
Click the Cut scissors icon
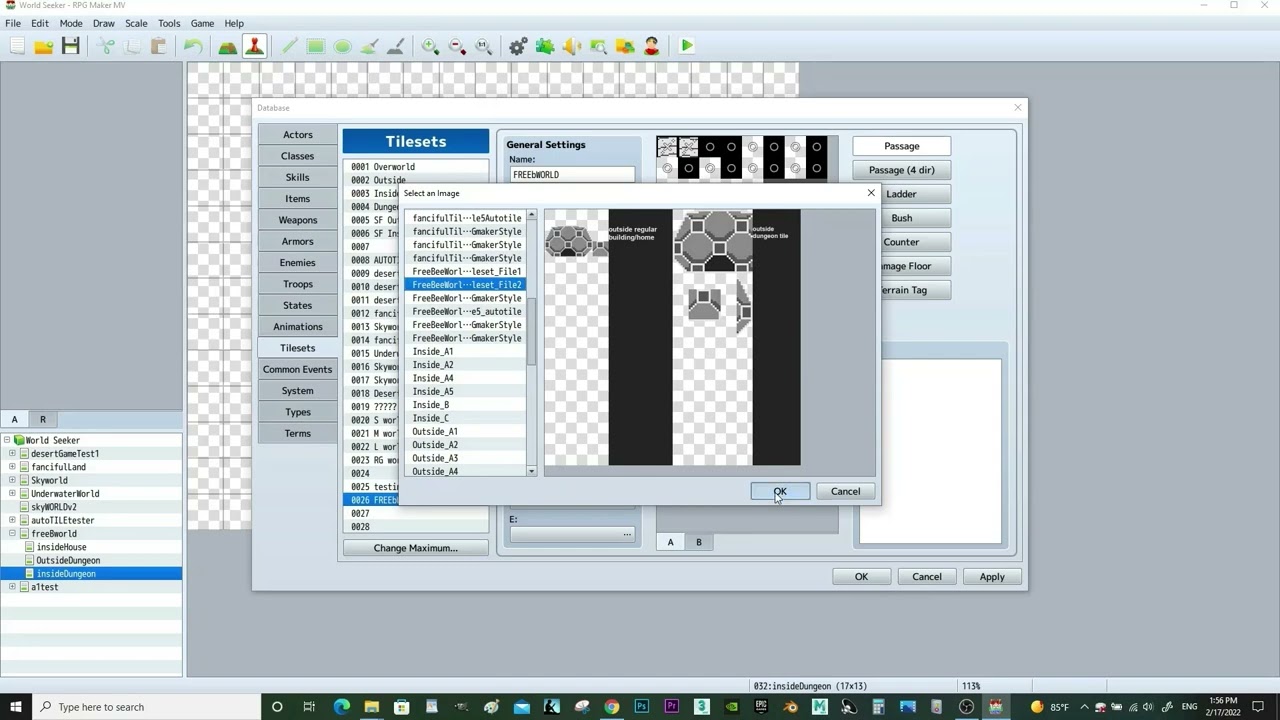click(x=106, y=46)
